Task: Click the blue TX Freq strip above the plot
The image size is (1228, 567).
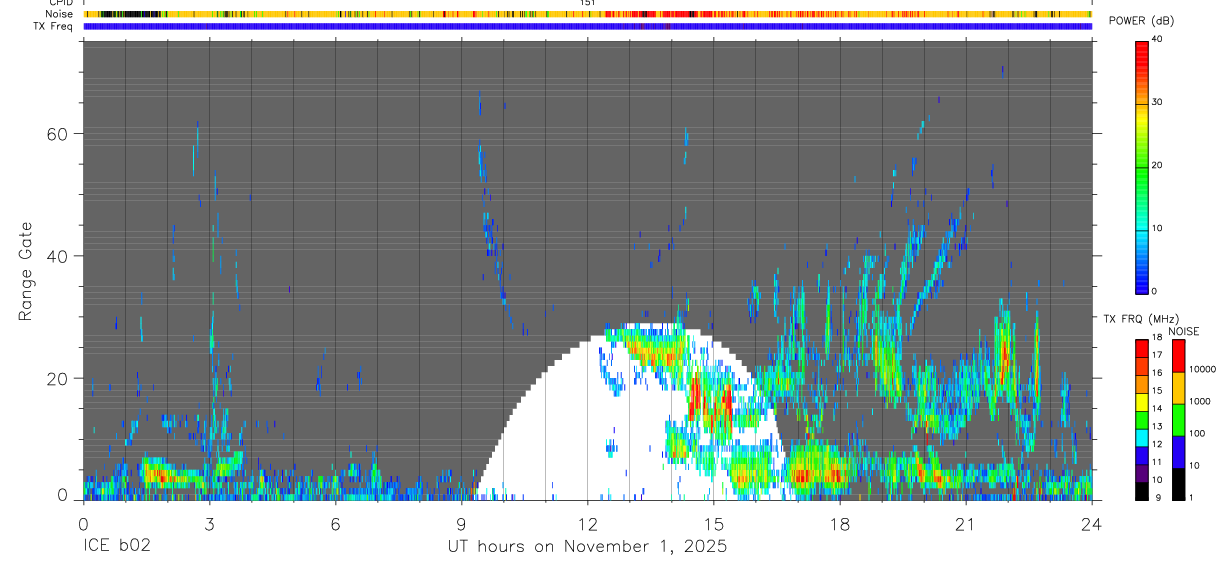Action: coord(588,26)
